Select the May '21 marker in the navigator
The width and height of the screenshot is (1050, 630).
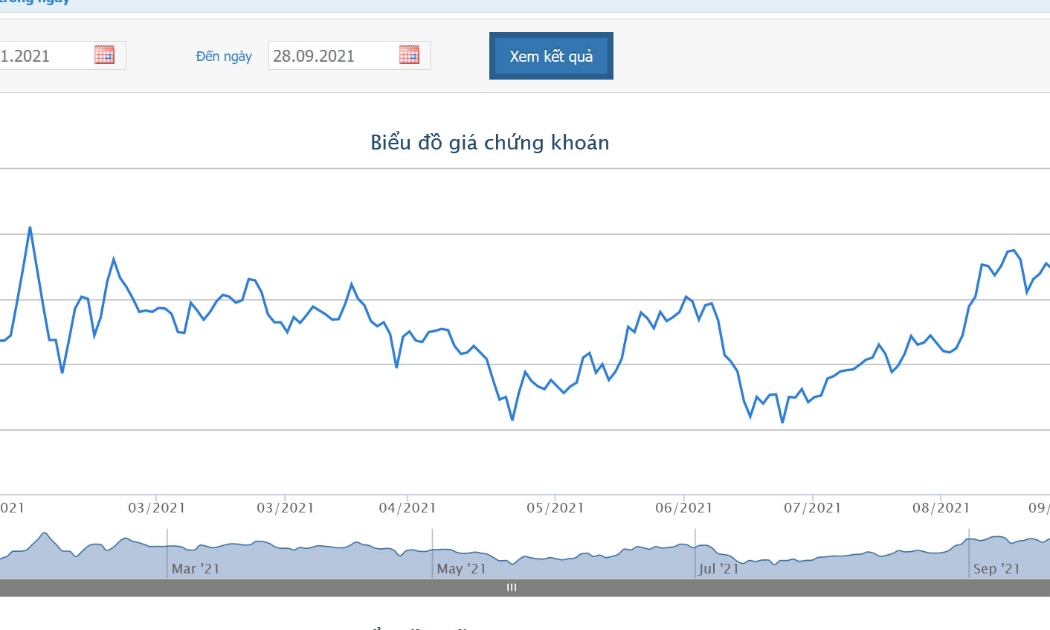click(x=461, y=569)
